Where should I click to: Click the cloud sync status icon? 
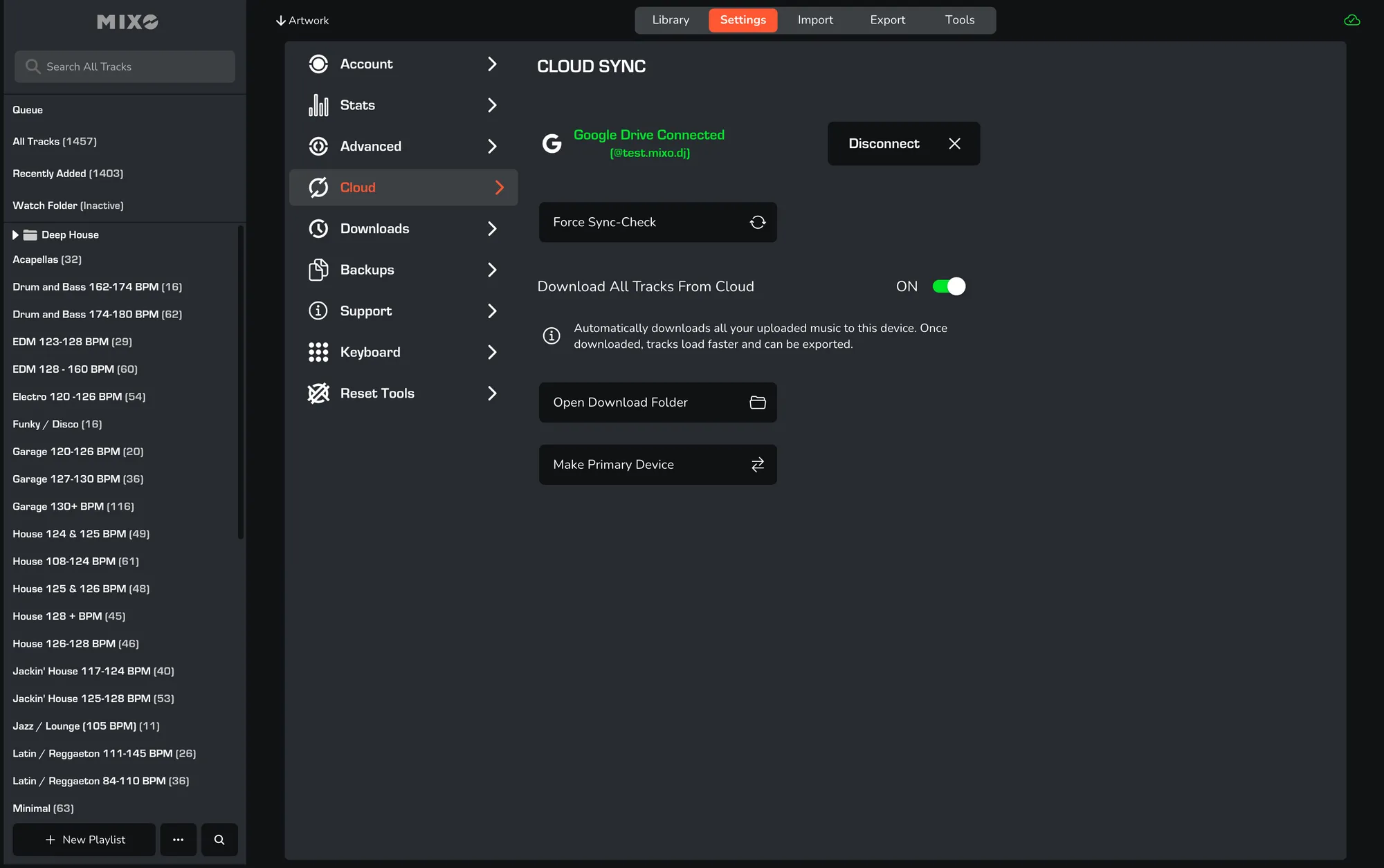pyautogui.click(x=1351, y=21)
